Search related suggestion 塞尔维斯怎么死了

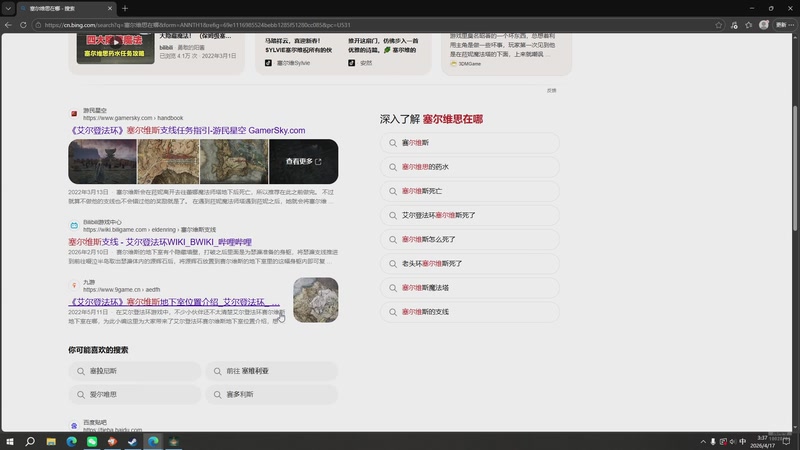469,239
